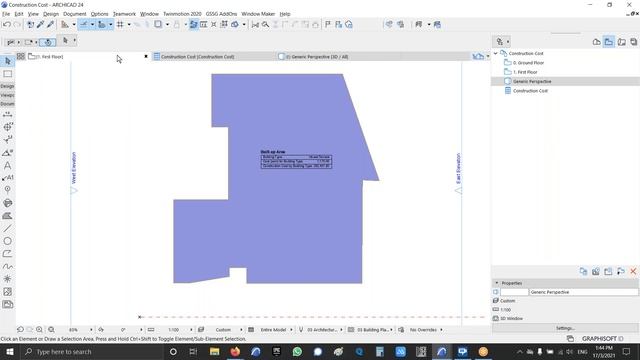The width and height of the screenshot is (640, 360).
Task: Click the Settings... button in Navigator
Action: 565,328
